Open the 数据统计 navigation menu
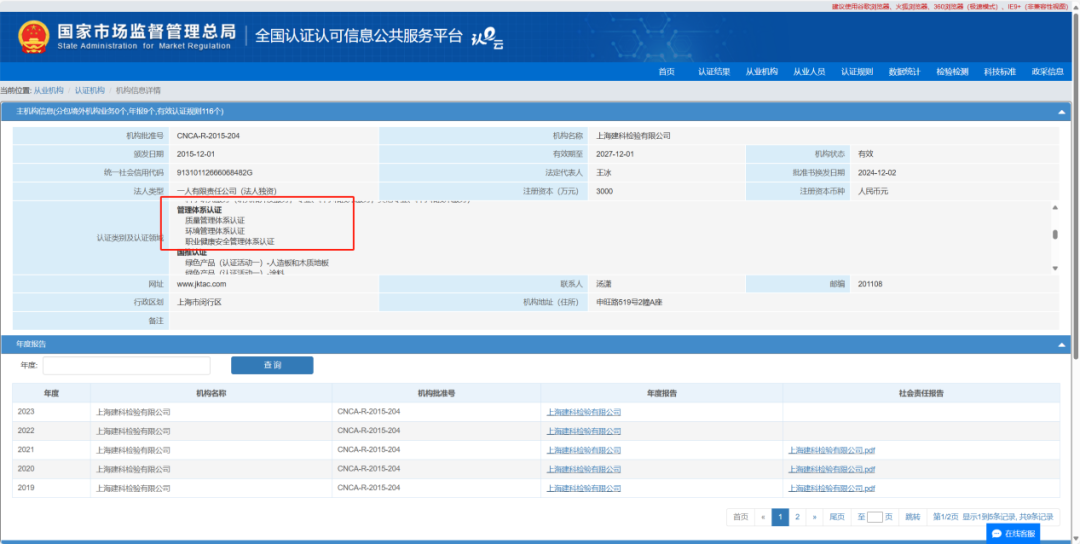The height and width of the screenshot is (544, 1080). [904, 72]
